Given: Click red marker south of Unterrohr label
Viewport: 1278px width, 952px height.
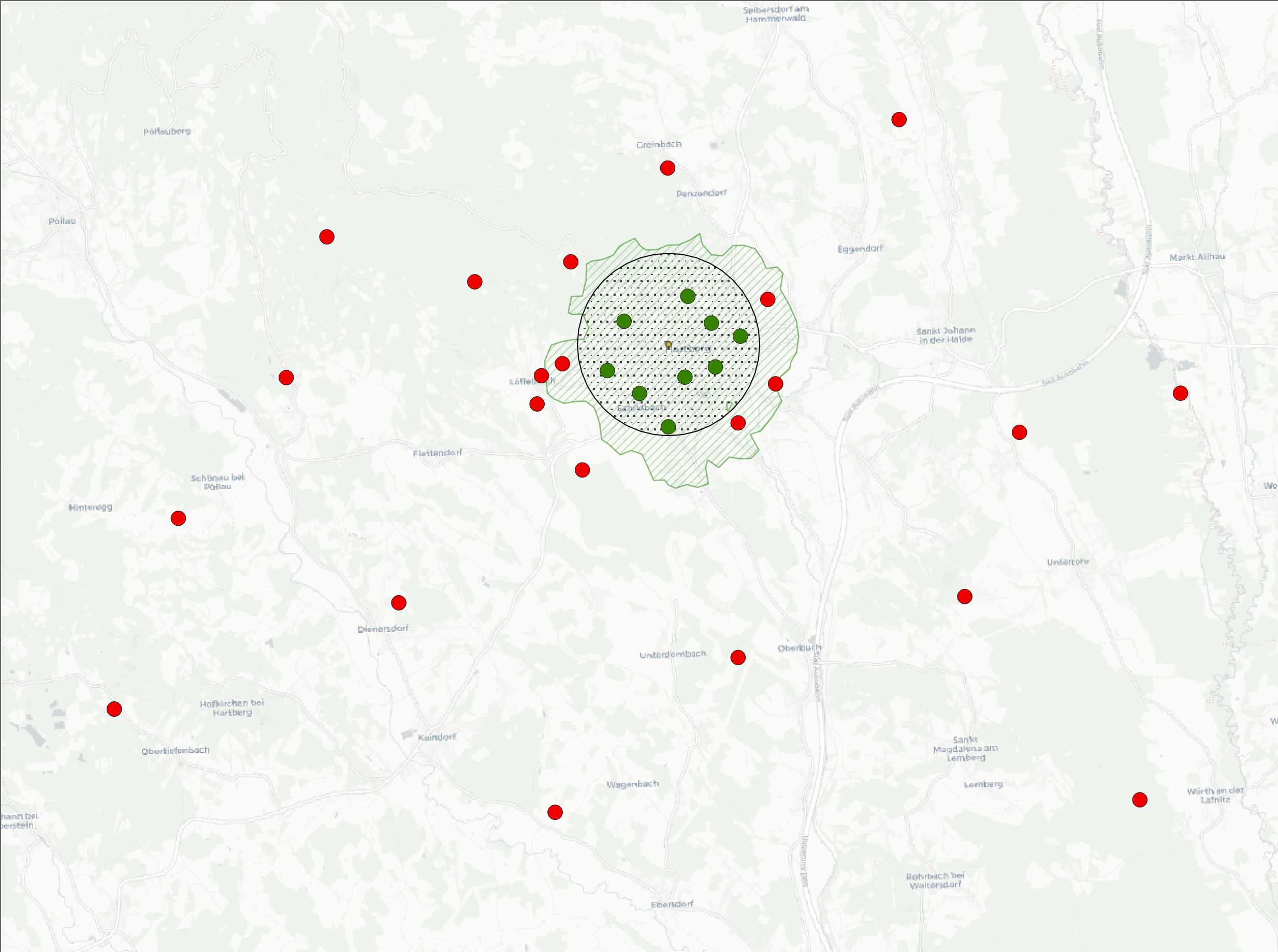Looking at the screenshot, I should tap(965, 597).
